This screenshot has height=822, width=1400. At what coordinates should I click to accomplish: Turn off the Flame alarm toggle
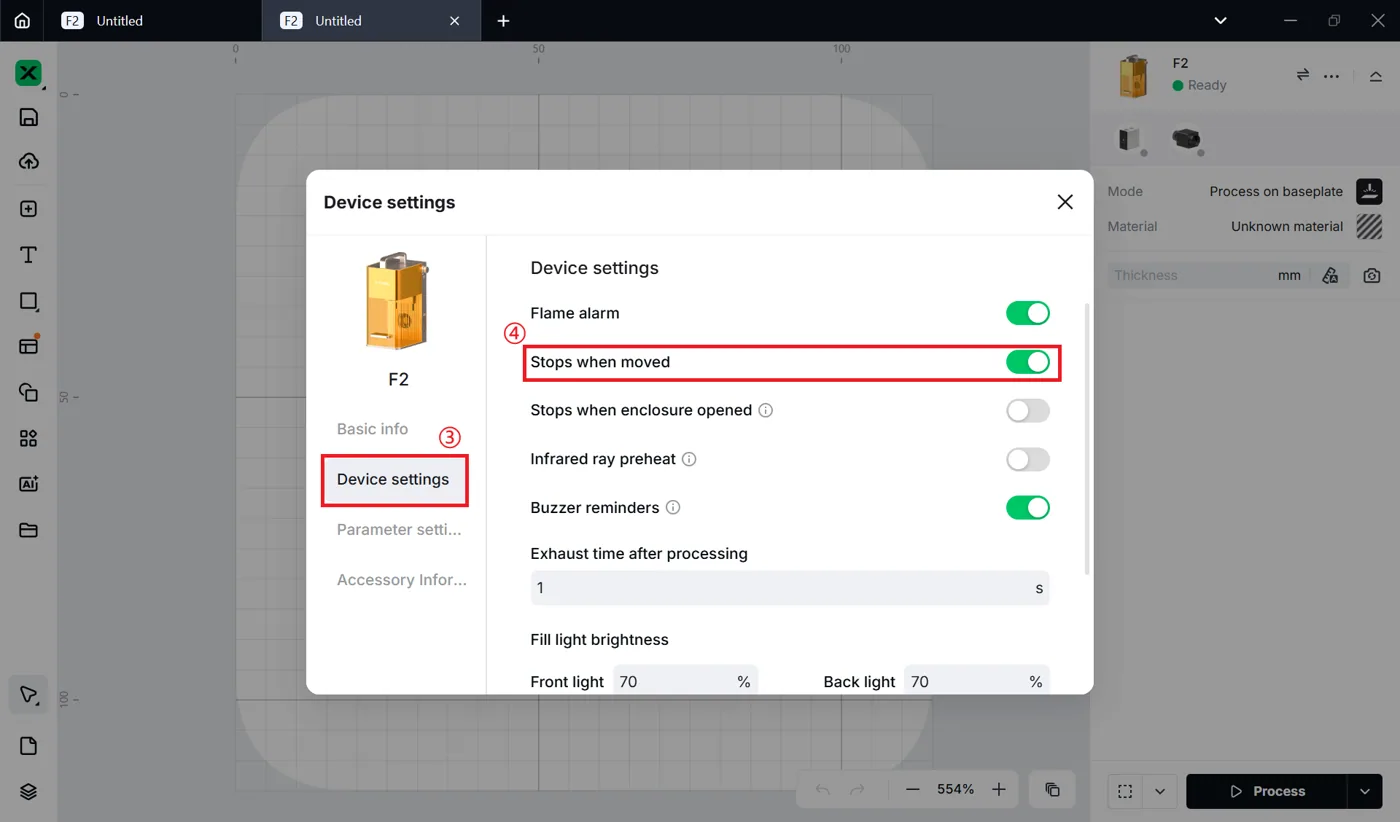[x=1028, y=313]
